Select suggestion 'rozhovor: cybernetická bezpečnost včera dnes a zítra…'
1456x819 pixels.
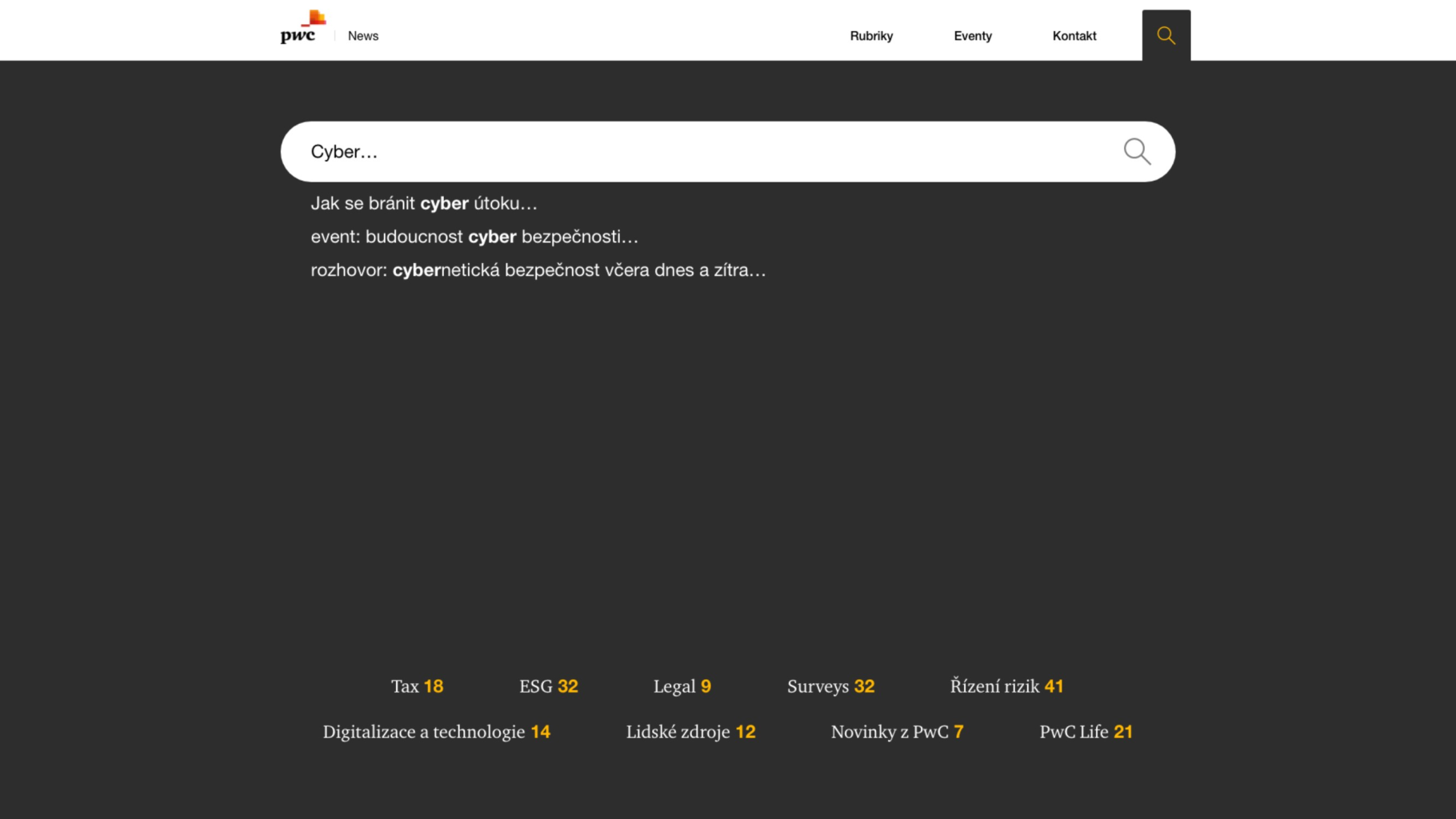coord(538,270)
